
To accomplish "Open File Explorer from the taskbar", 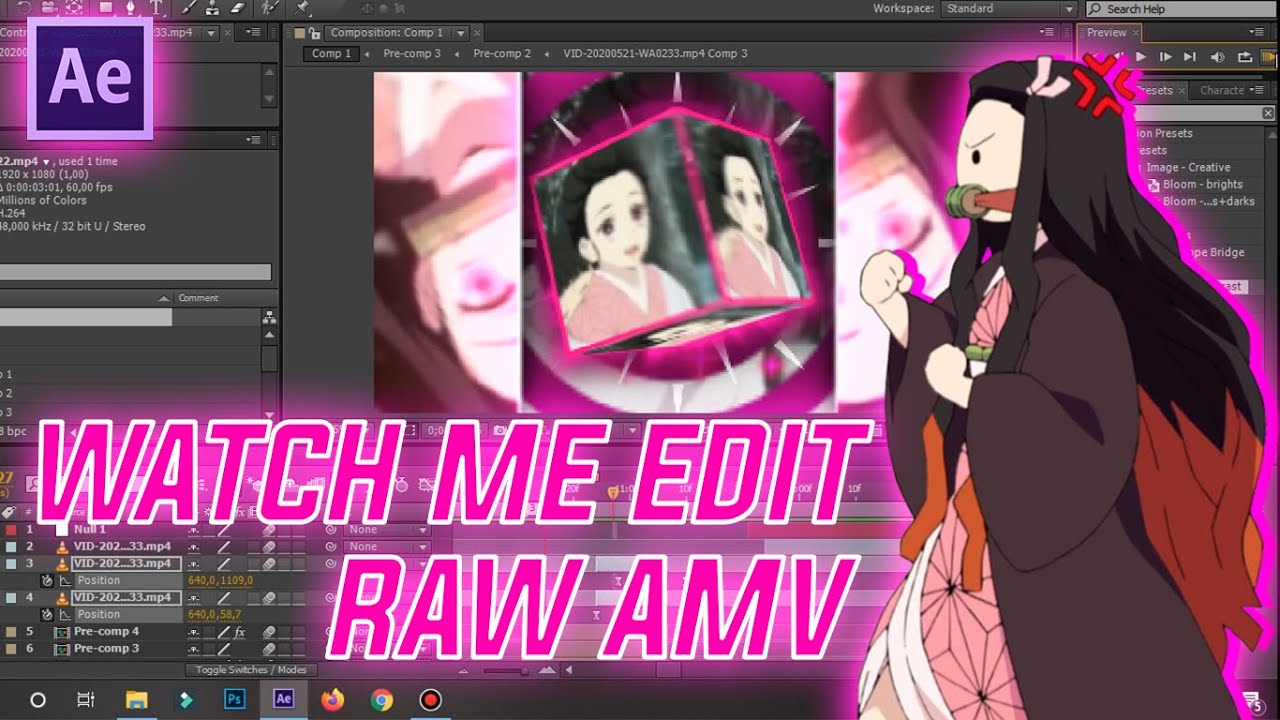I will [136, 700].
